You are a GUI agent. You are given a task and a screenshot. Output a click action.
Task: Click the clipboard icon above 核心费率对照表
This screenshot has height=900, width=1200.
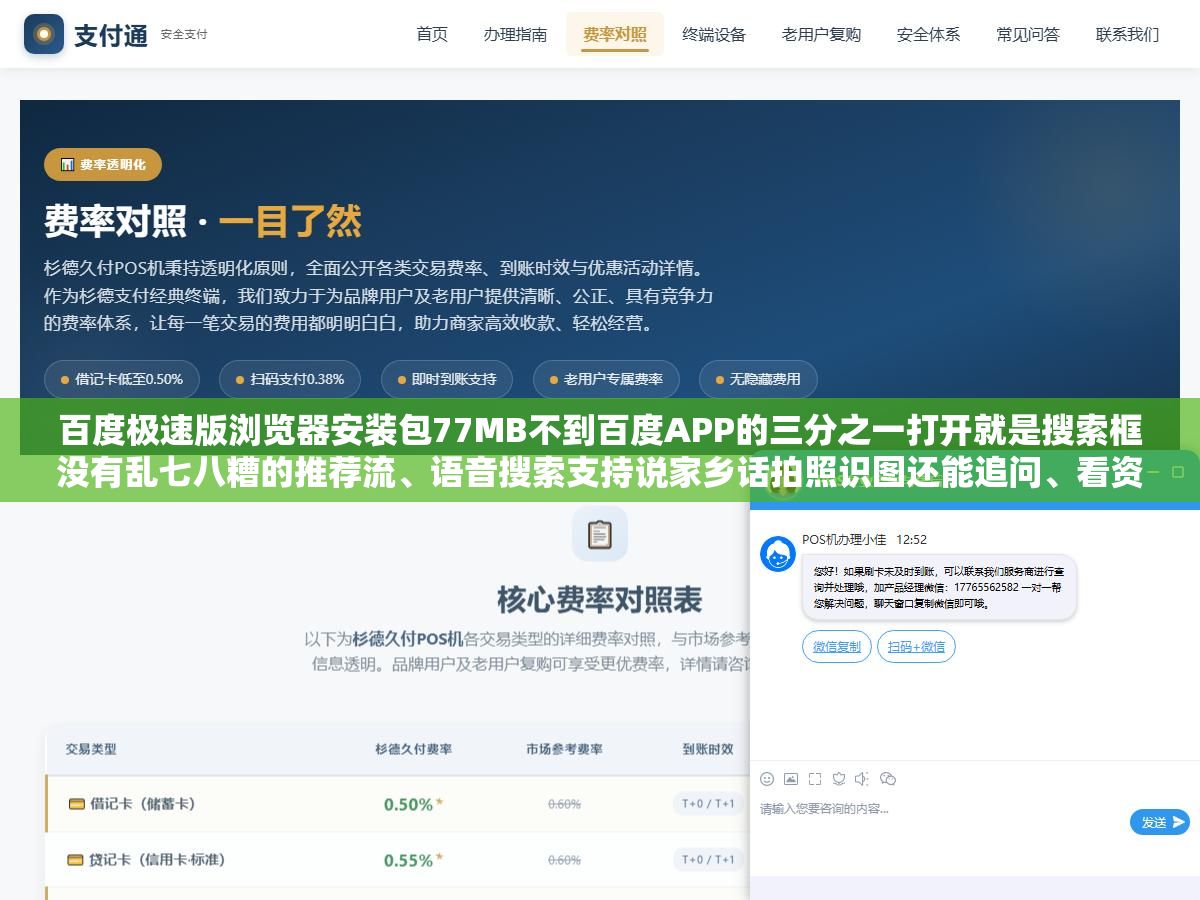600,534
